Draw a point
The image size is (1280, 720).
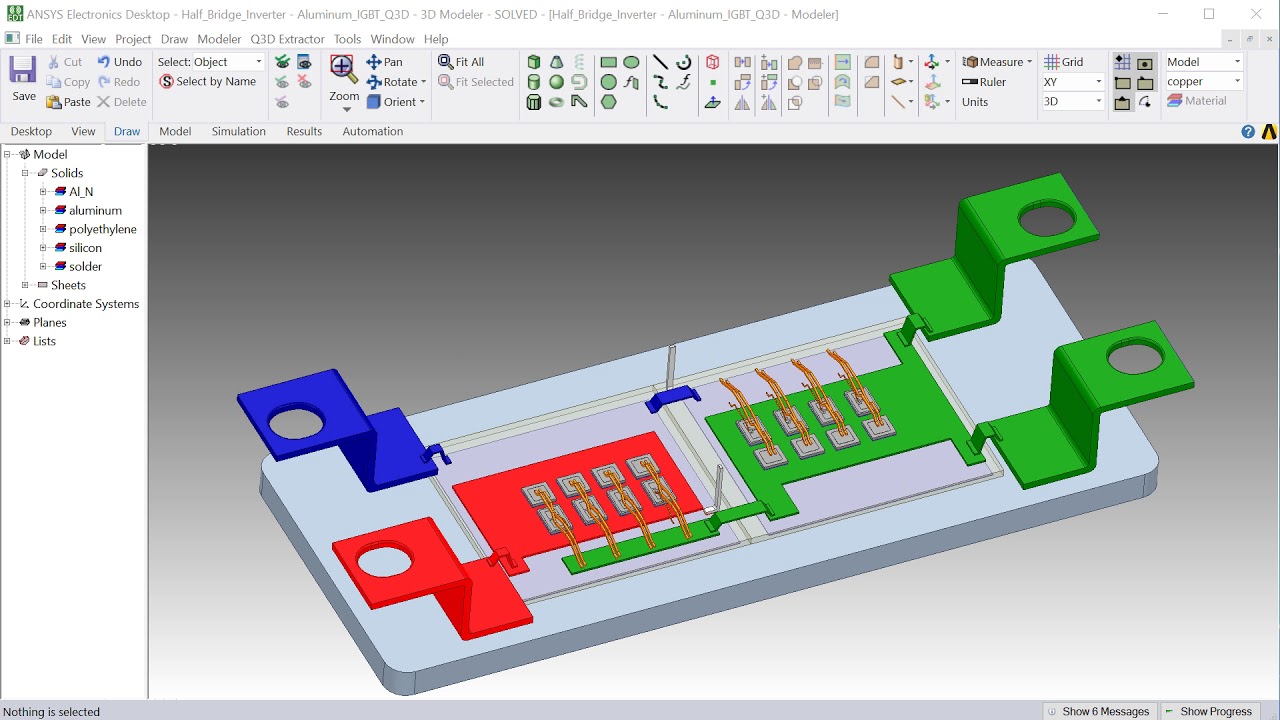click(713, 82)
